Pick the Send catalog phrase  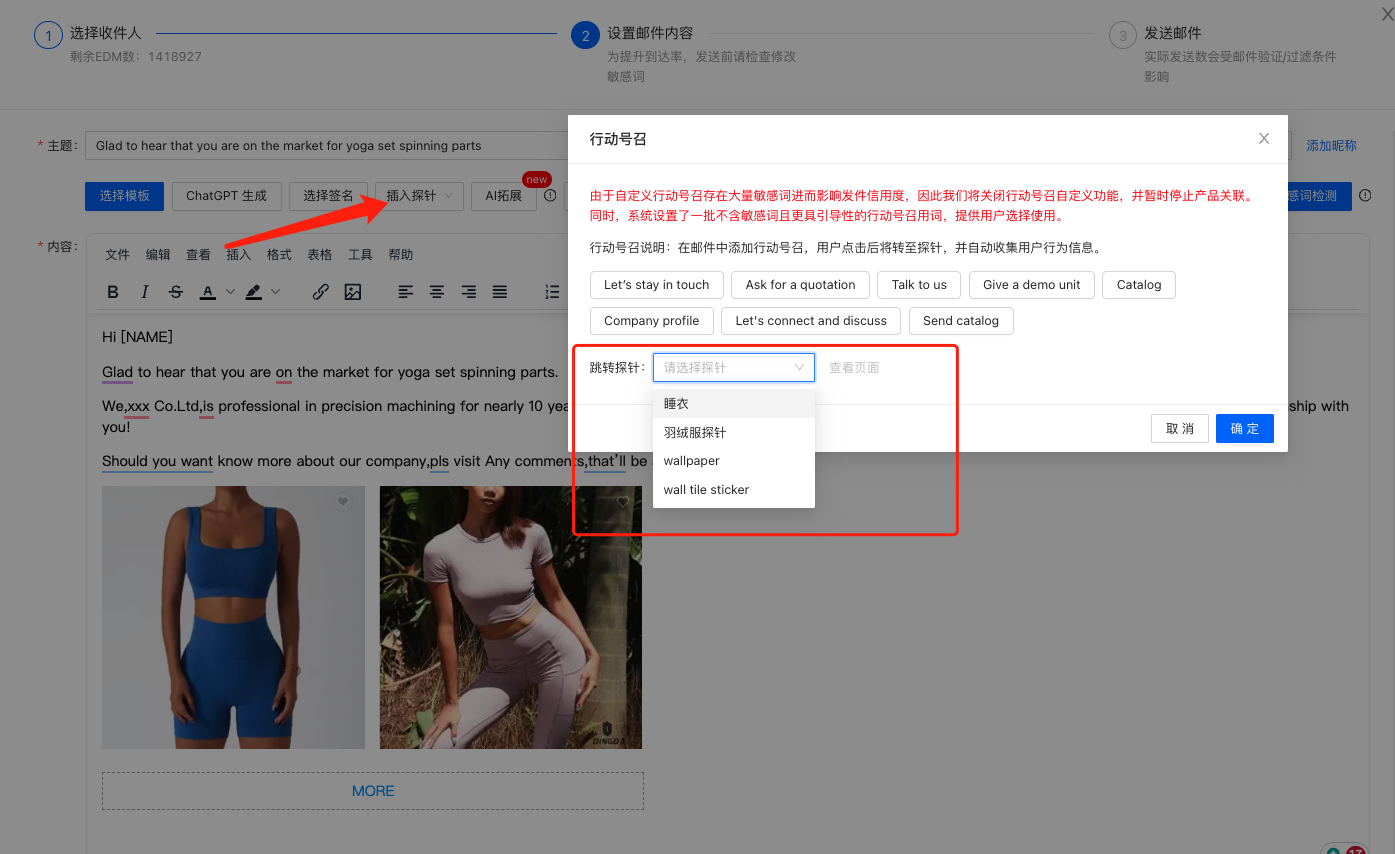tap(961, 321)
